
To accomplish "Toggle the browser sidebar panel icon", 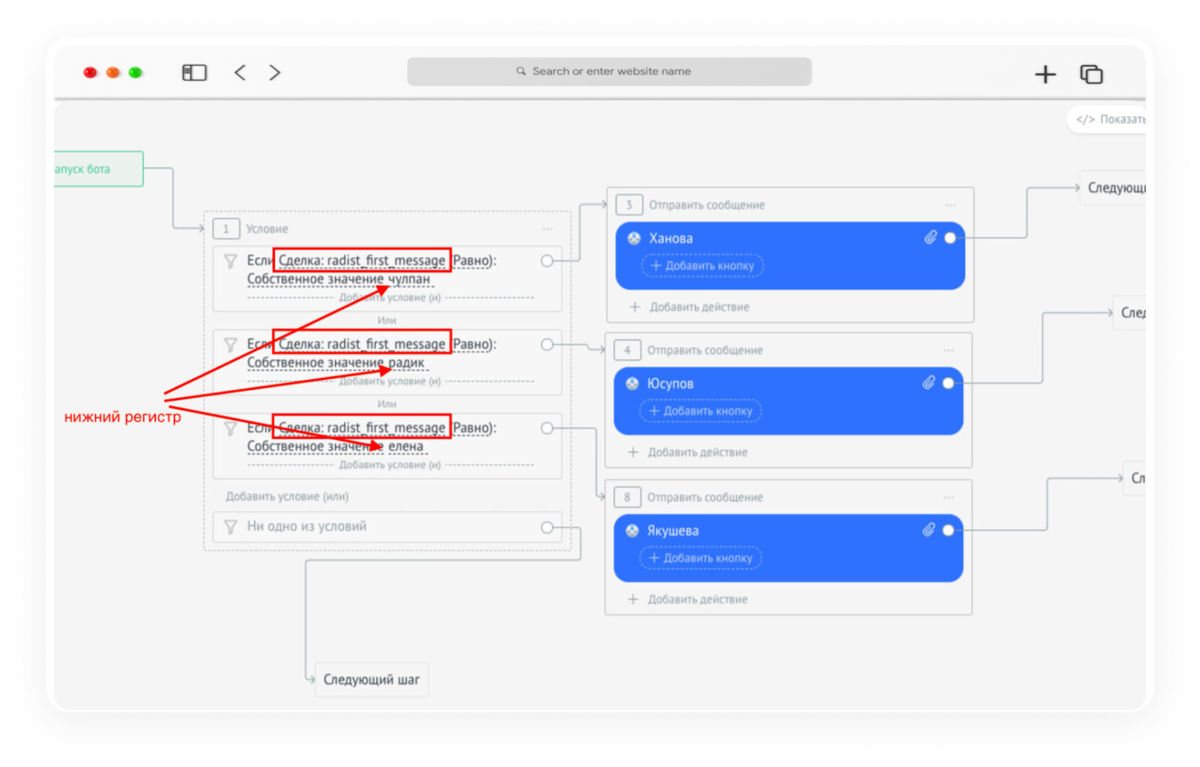I will pyautogui.click(x=194, y=72).
